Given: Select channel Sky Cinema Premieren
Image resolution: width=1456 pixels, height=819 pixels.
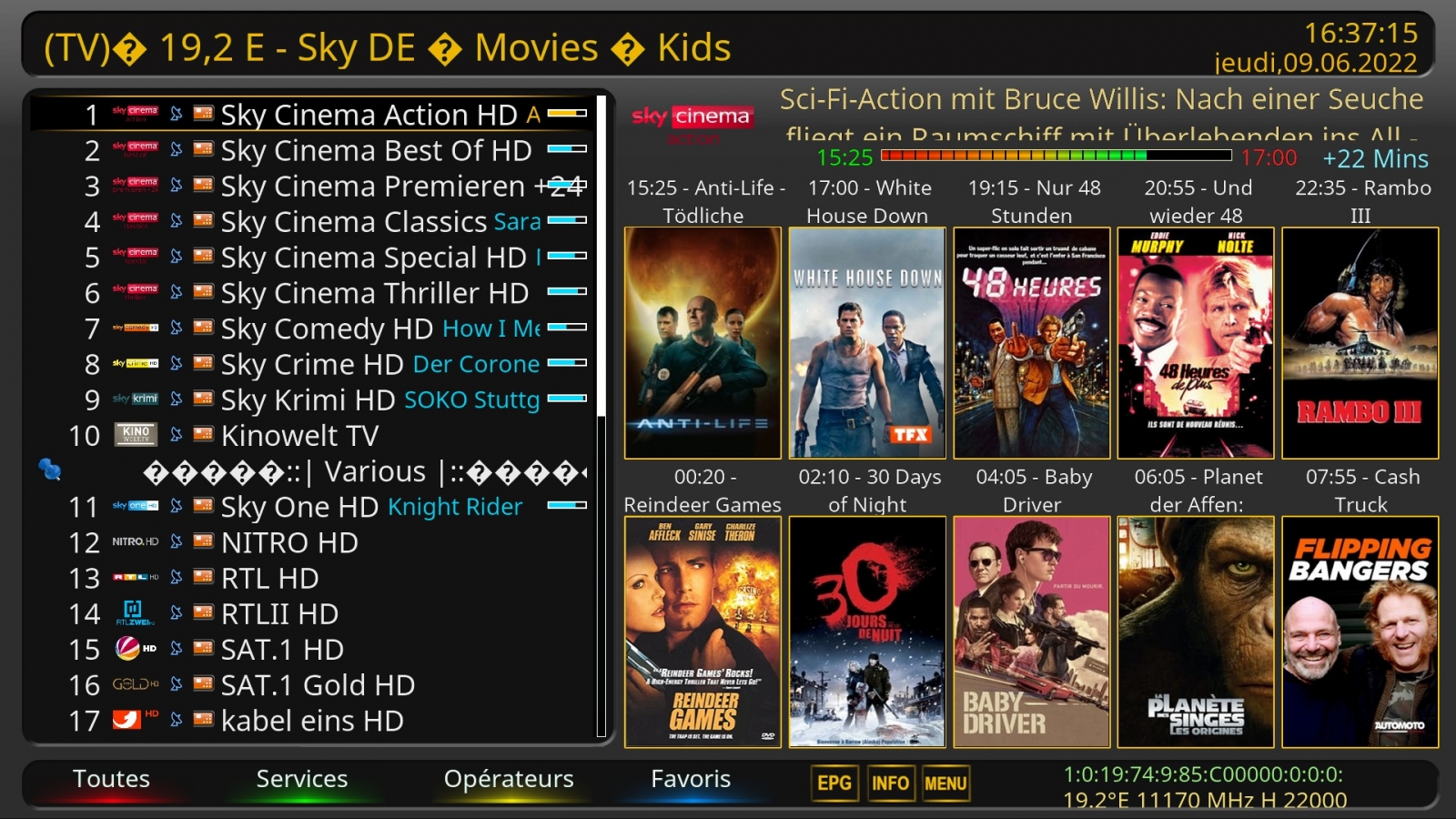Looking at the screenshot, I should [x=314, y=186].
